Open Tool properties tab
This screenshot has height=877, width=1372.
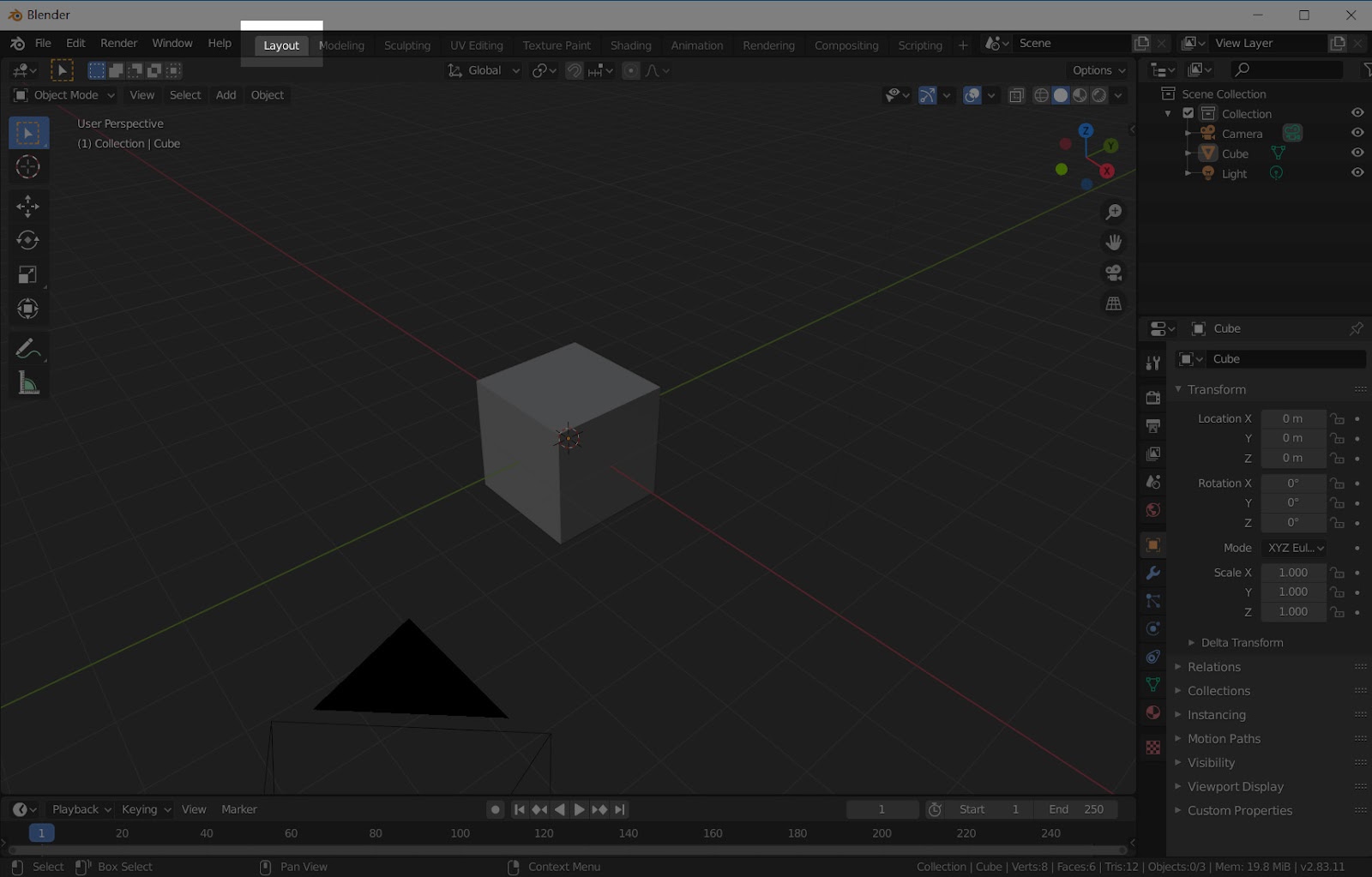coord(1152,363)
